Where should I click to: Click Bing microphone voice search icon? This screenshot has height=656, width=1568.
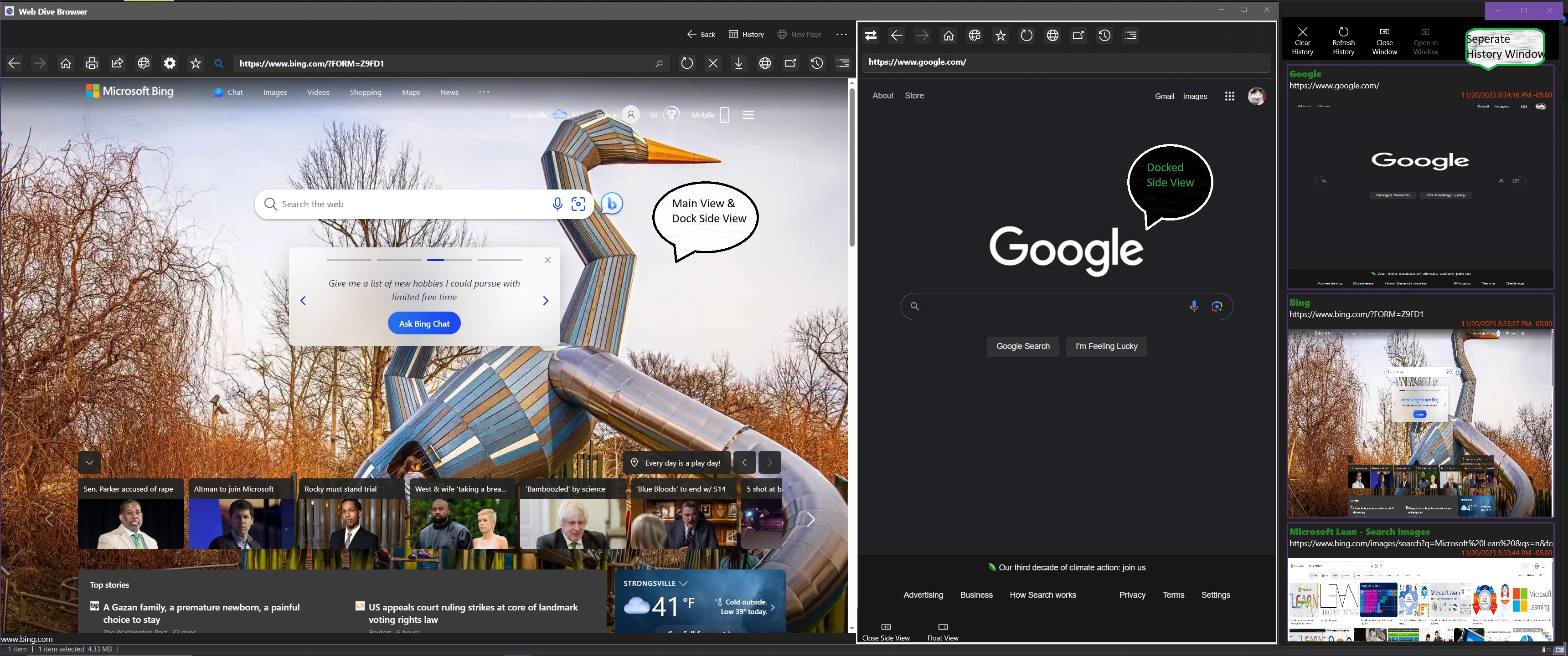(x=557, y=204)
